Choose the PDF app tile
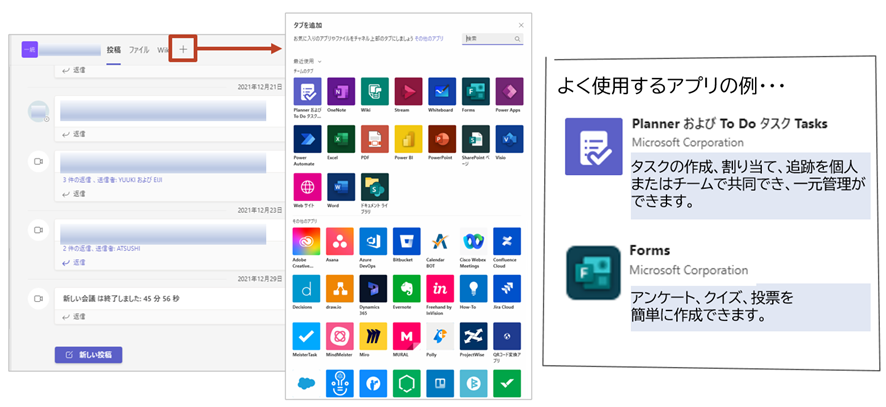 pyautogui.click(x=375, y=139)
